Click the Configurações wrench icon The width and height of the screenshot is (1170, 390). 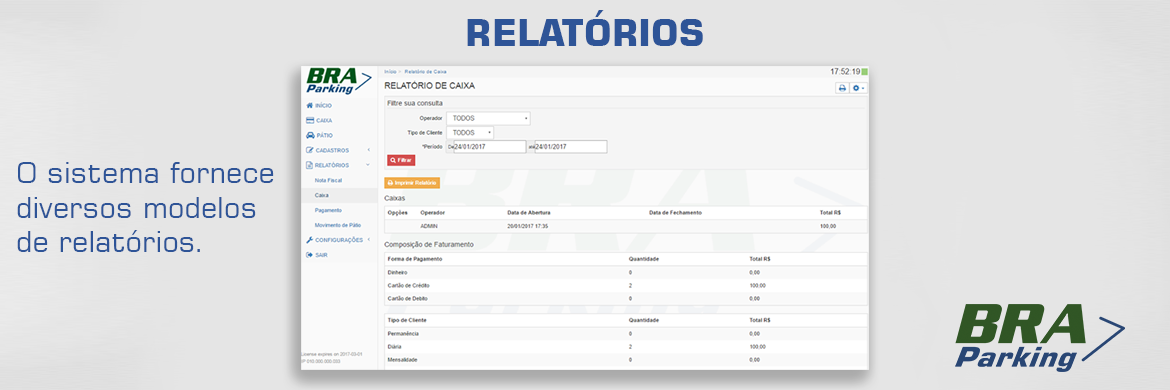(x=310, y=240)
